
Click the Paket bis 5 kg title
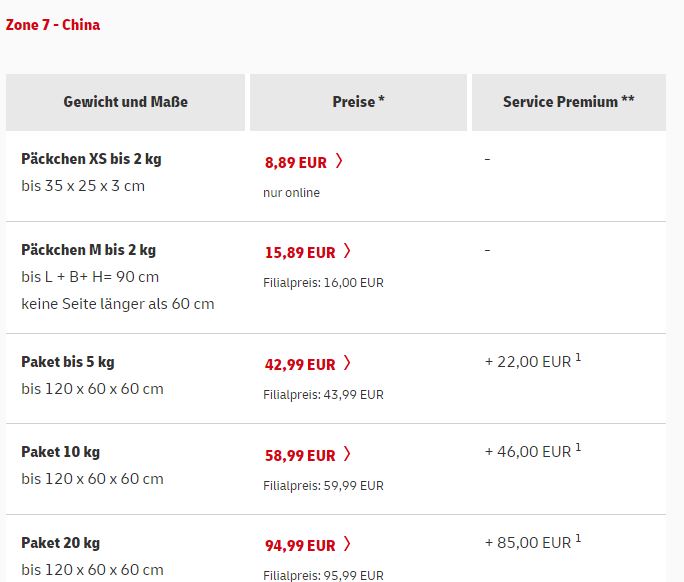[x=68, y=362]
